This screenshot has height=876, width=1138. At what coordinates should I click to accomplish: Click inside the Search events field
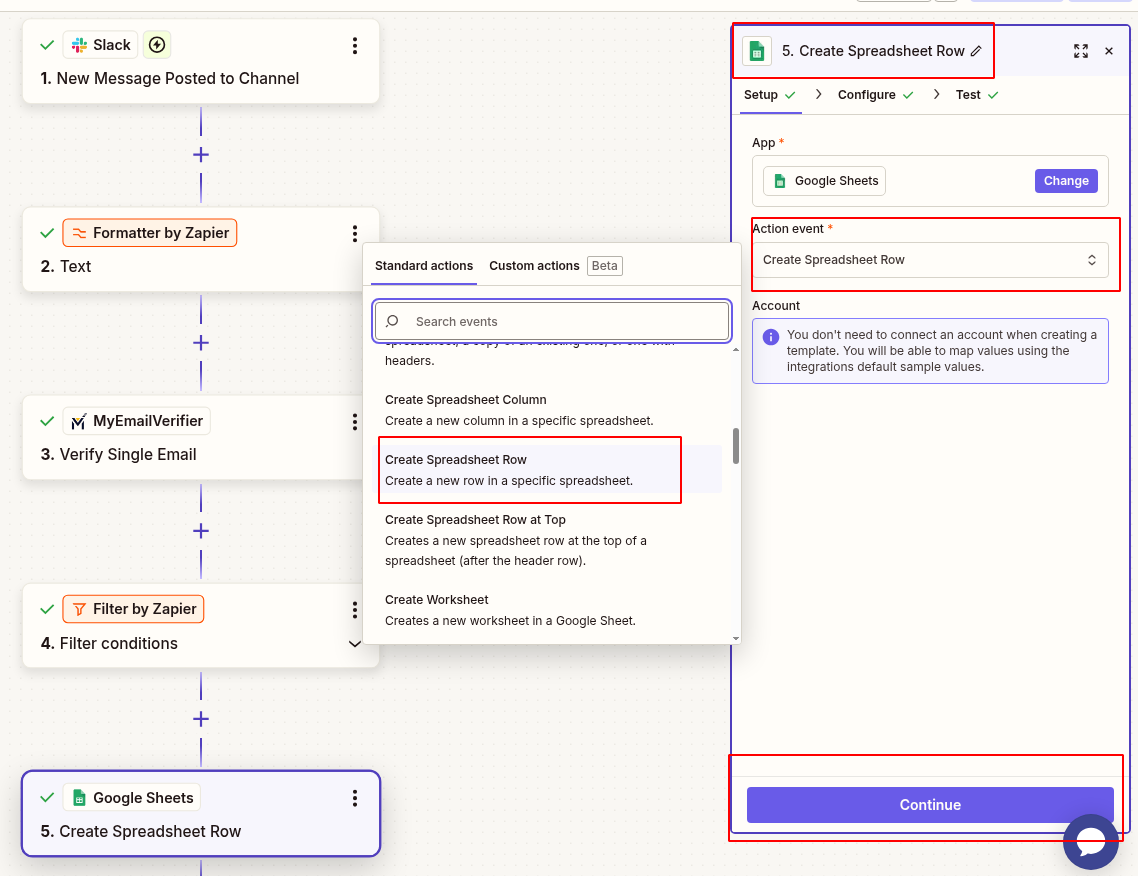[x=551, y=320]
